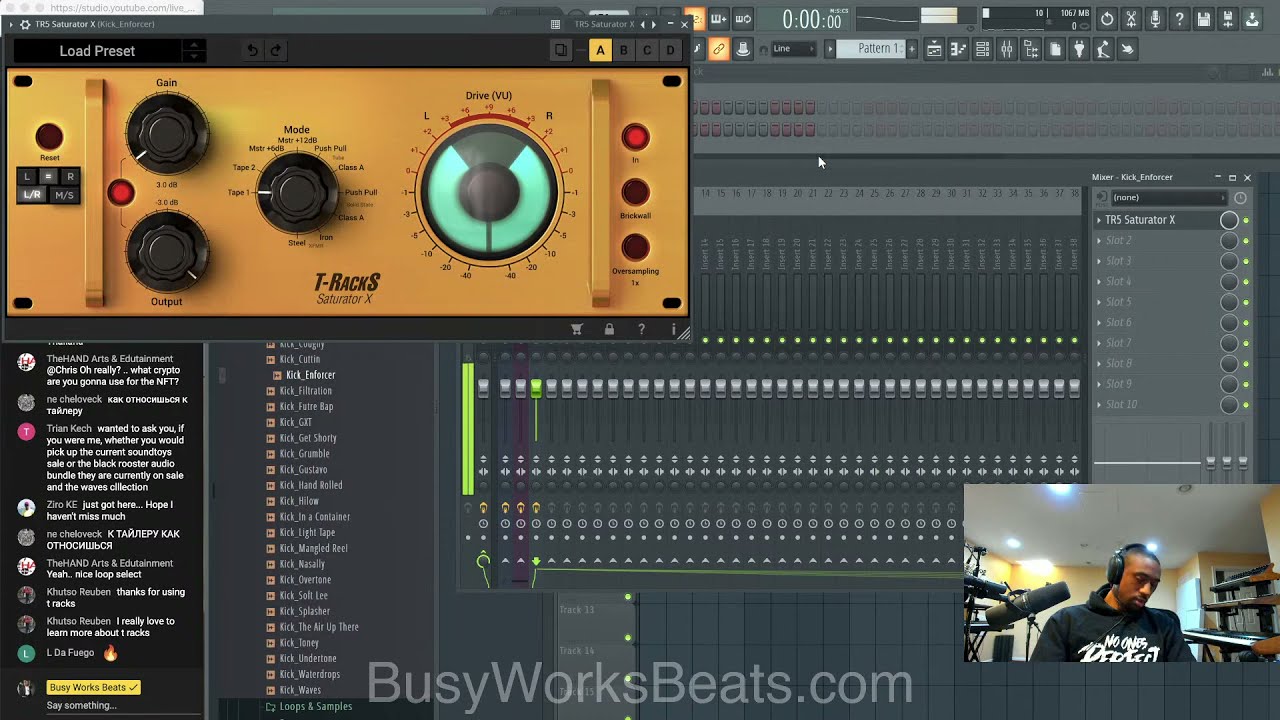Click undo arrow in Saturator X header
The height and width of the screenshot is (720, 1280).
[252, 50]
